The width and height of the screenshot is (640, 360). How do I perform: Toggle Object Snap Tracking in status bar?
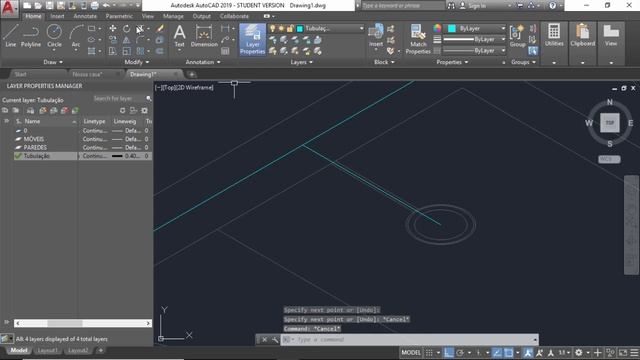coord(497,353)
